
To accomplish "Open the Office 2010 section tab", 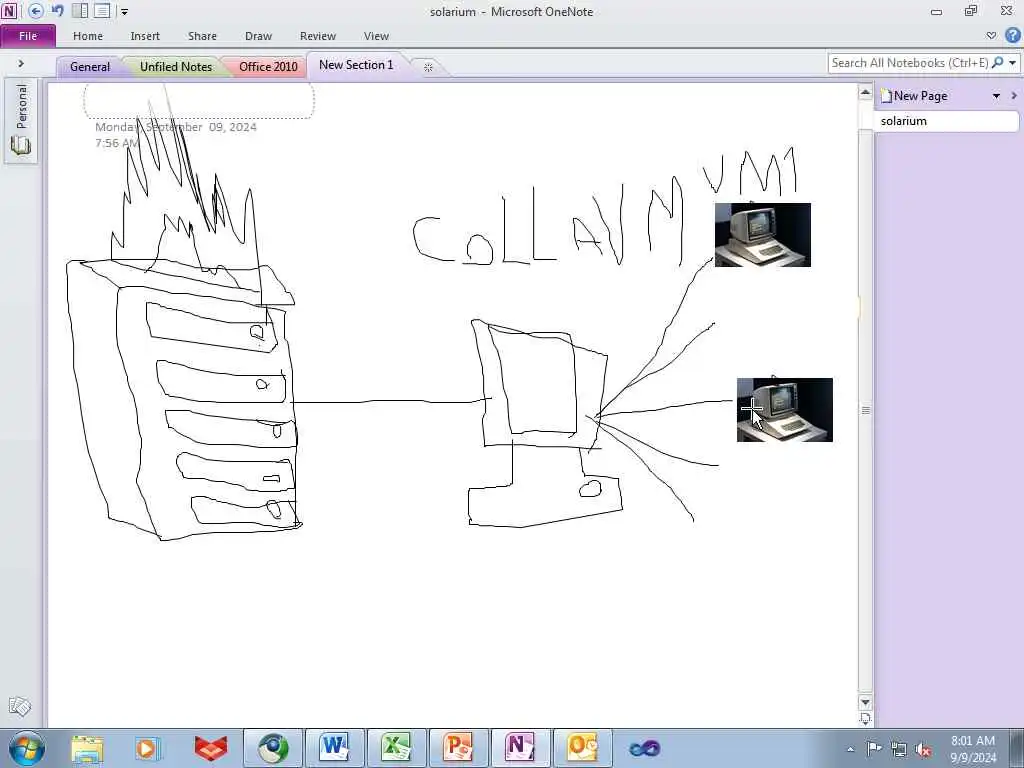I will (268, 67).
